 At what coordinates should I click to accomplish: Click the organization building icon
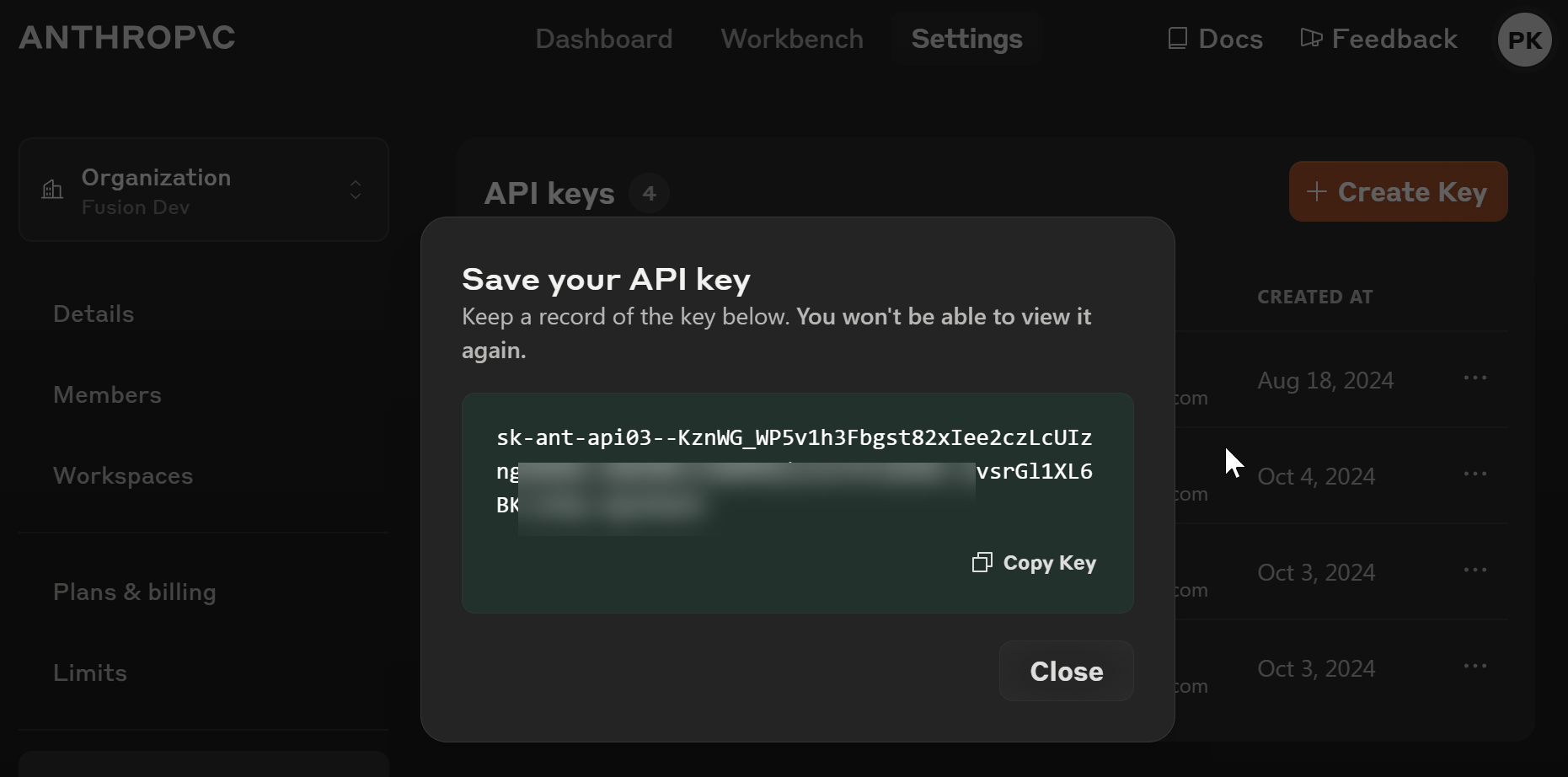click(x=52, y=190)
